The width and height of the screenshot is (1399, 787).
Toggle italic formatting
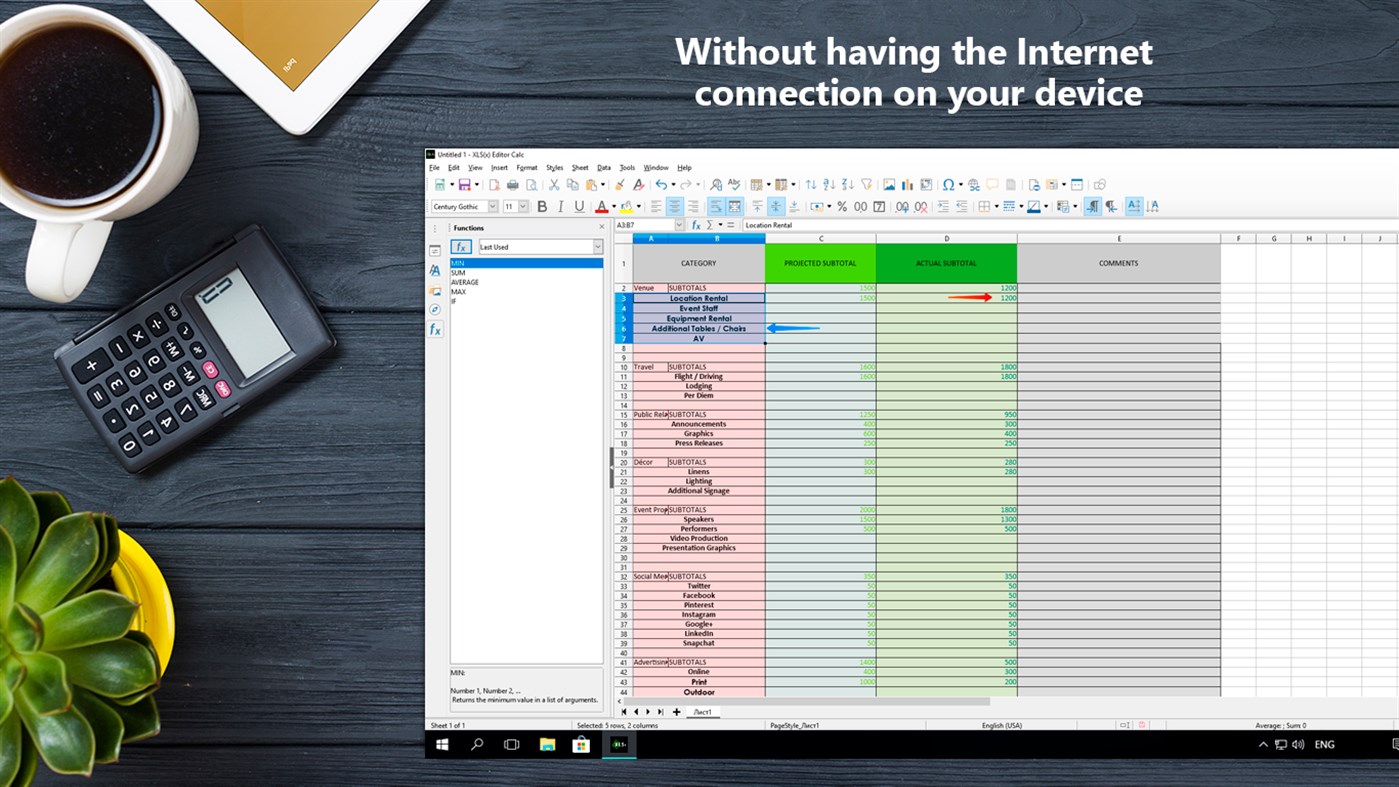(560, 206)
